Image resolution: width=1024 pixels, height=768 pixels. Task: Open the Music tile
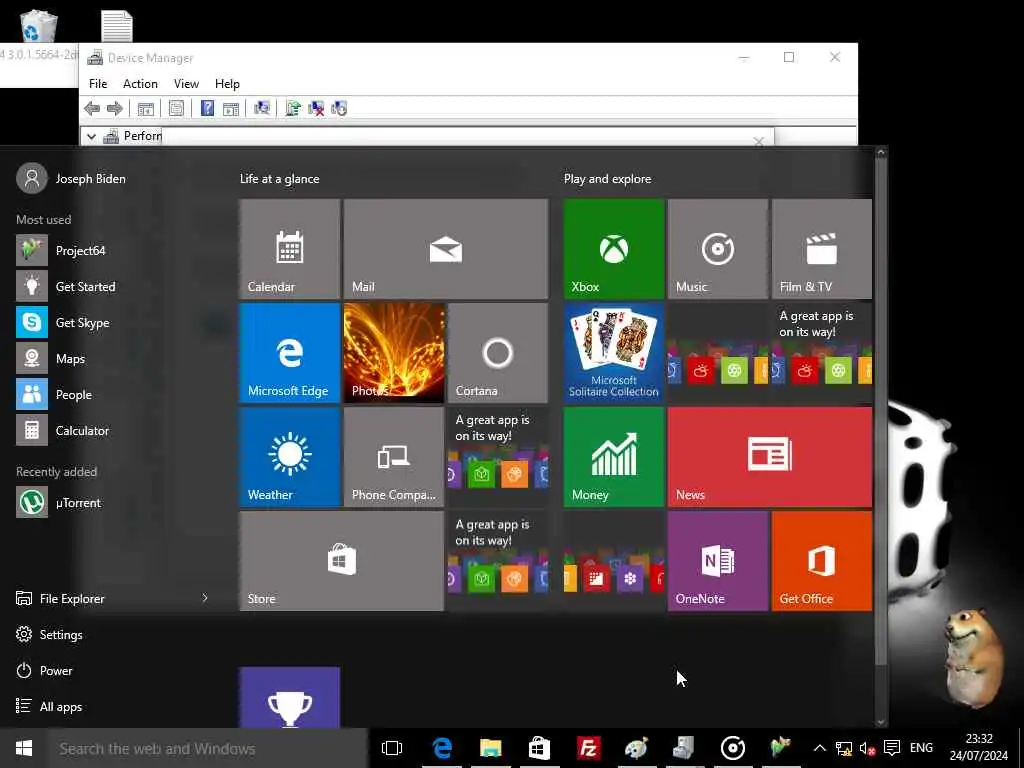718,249
